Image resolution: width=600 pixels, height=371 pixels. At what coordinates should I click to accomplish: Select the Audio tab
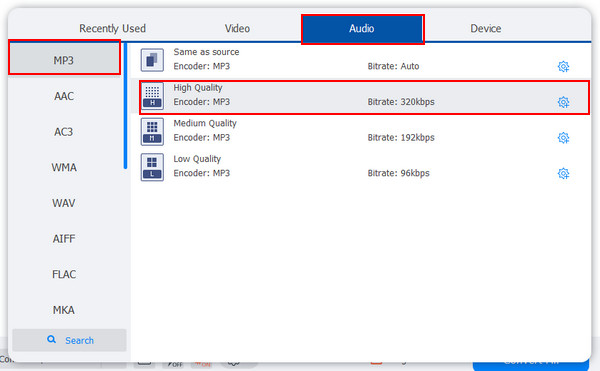tap(362, 29)
